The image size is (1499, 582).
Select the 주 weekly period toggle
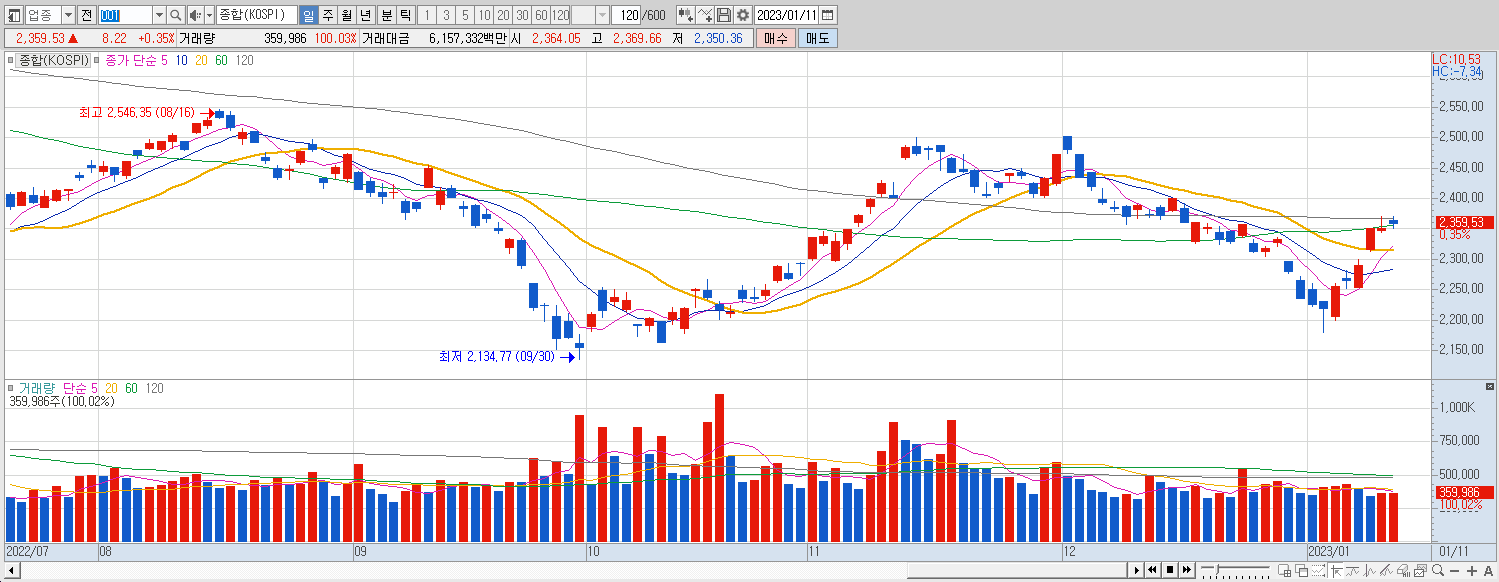pos(328,15)
